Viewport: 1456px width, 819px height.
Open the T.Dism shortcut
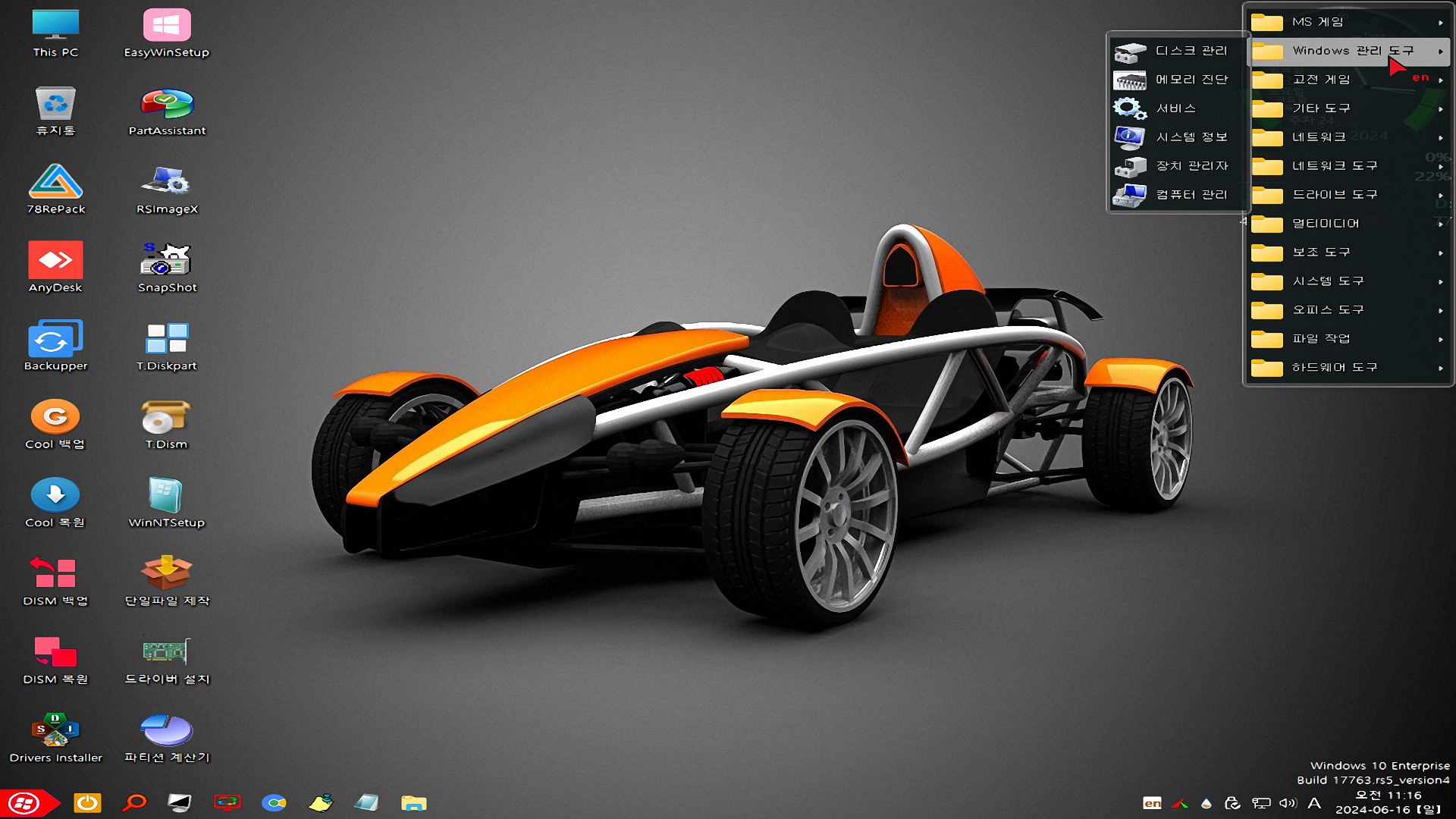(167, 425)
